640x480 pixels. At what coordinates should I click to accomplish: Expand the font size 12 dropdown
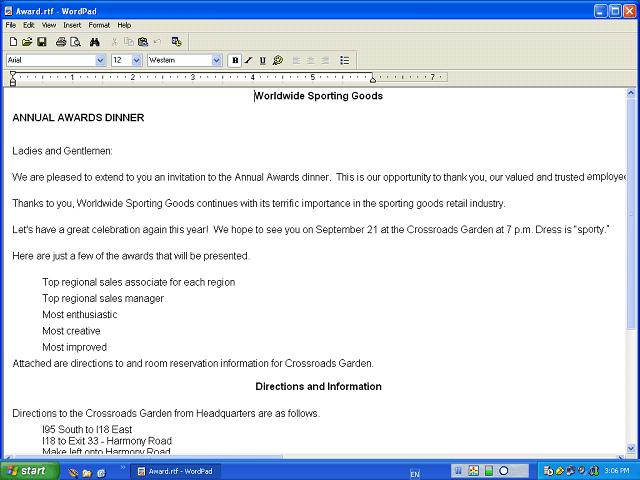[137, 60]
